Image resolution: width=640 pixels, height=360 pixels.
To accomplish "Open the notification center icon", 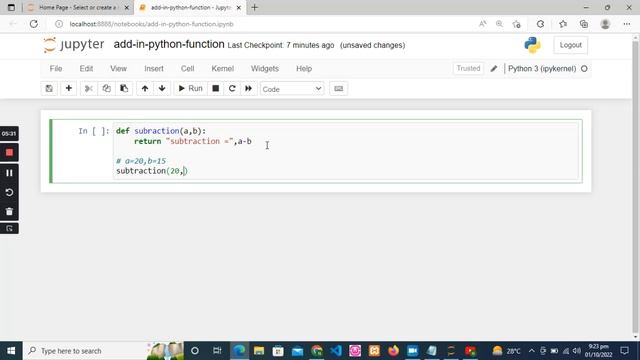I will [624, 351].
